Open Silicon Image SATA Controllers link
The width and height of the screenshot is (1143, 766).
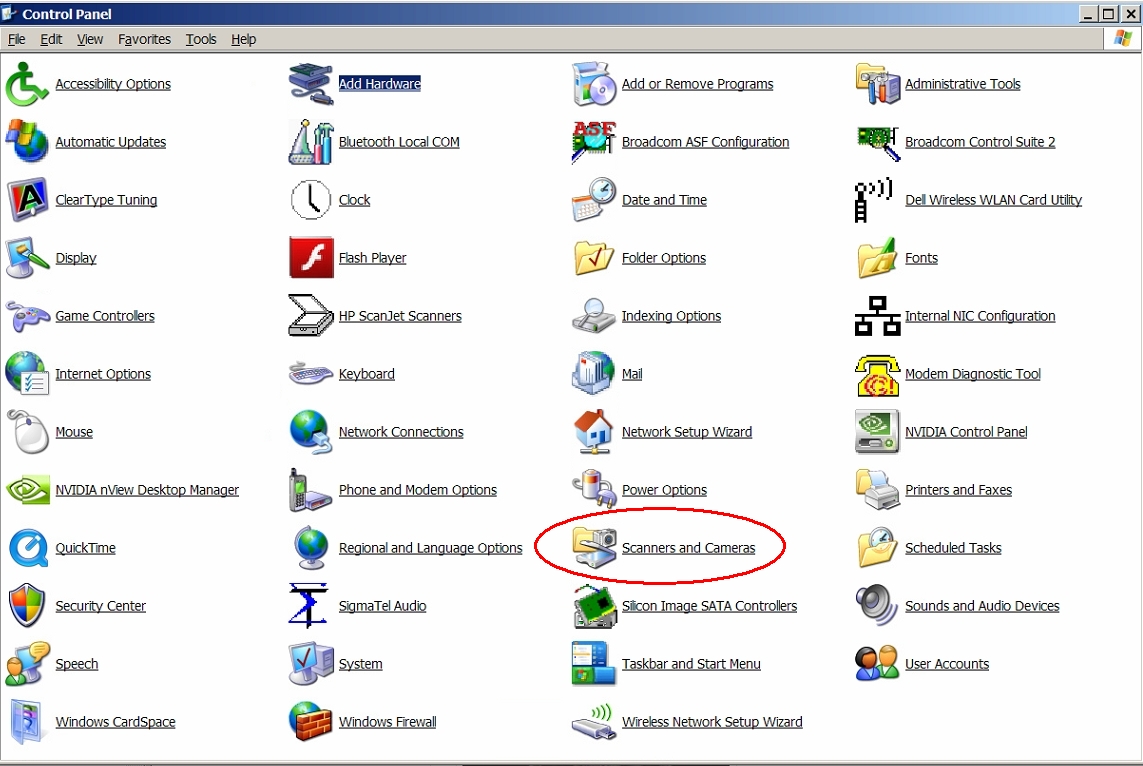709,606
